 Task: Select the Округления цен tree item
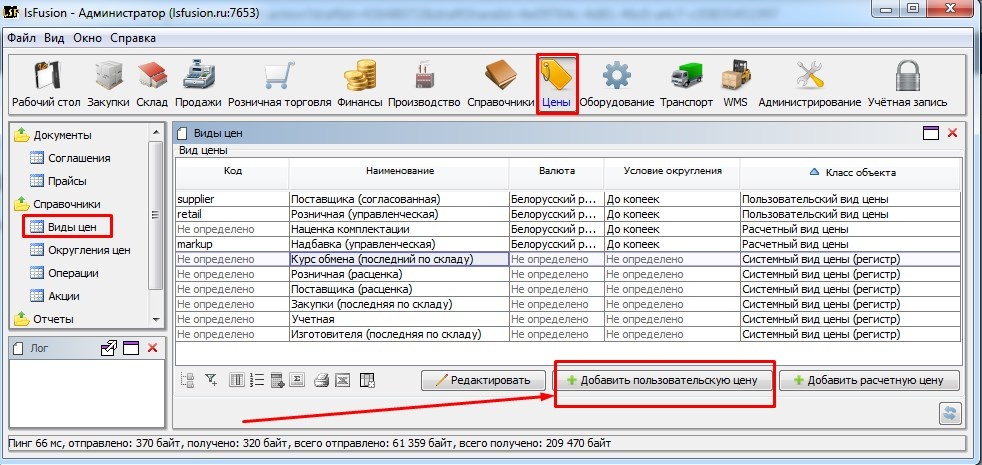pyautogui.click(x=89, y=250)
